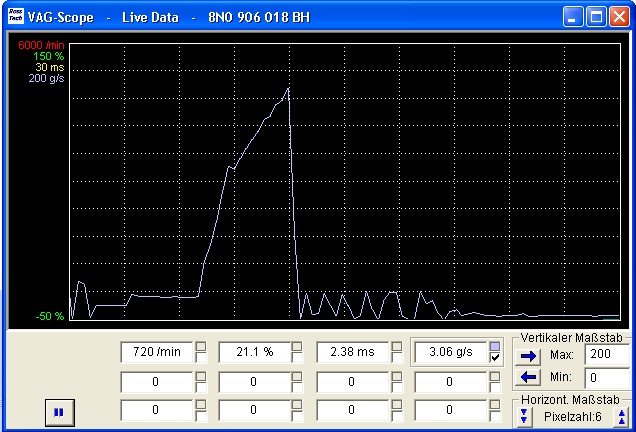Viewport: 636px width, 432px height.
Task: Click the arrow button right of Pixelzahl
Action: tap(621, 416)
